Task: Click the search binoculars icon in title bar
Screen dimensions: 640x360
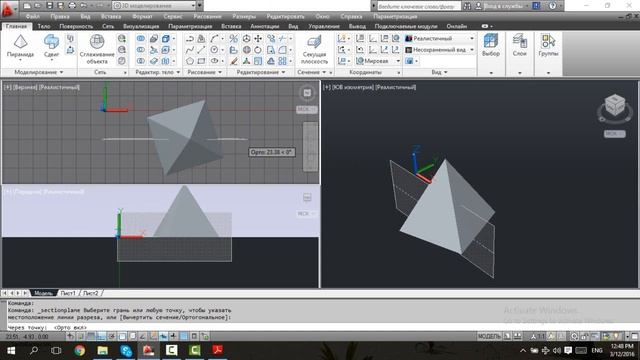Action: [467, 6]
